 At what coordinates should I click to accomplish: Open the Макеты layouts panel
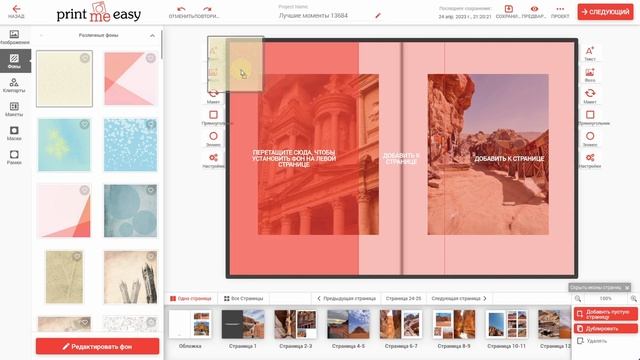click(x=14, y=109)
